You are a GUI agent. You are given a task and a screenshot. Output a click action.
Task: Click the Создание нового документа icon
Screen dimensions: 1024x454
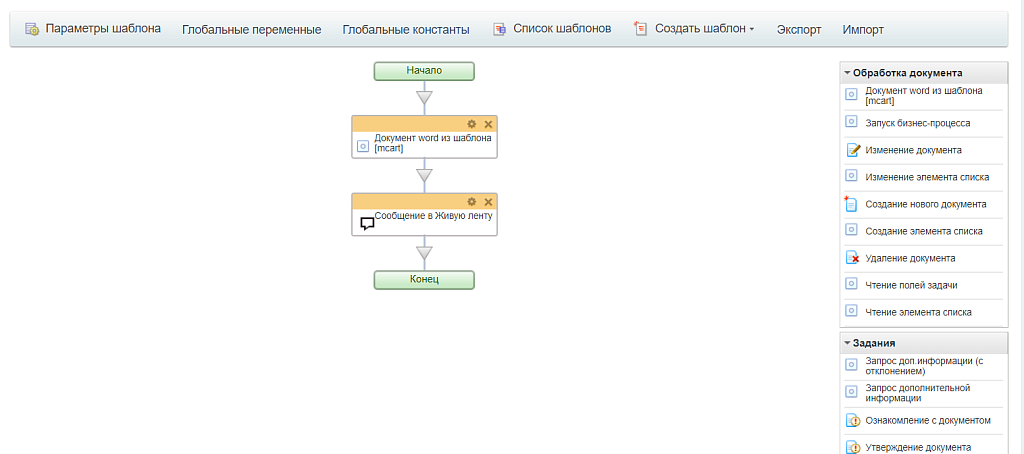point(852,204)
